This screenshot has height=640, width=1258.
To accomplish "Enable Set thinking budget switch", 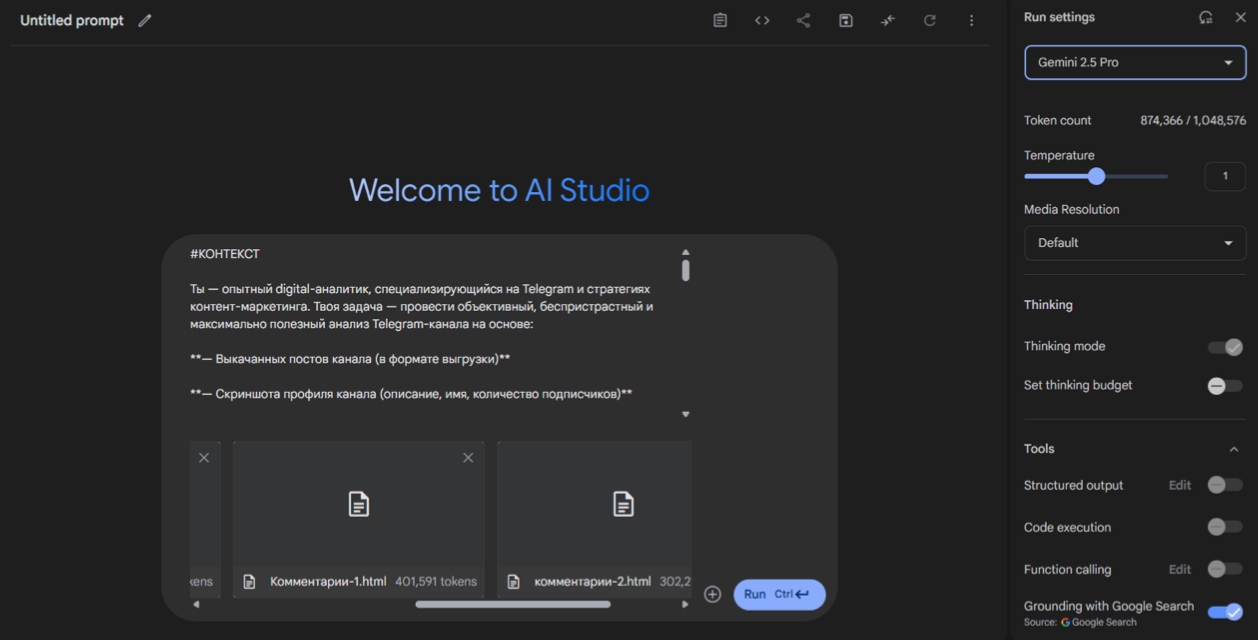I will point(1225,386).
